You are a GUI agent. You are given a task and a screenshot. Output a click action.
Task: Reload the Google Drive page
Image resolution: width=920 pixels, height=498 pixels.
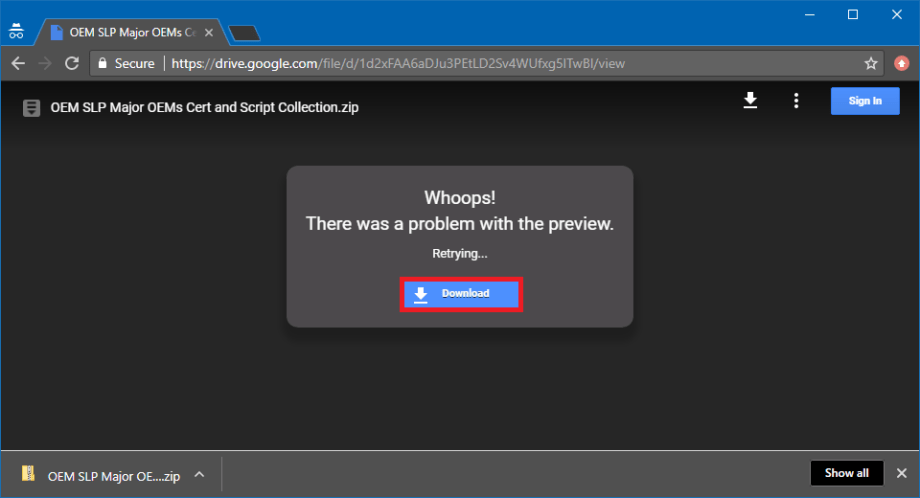[72, 63]
